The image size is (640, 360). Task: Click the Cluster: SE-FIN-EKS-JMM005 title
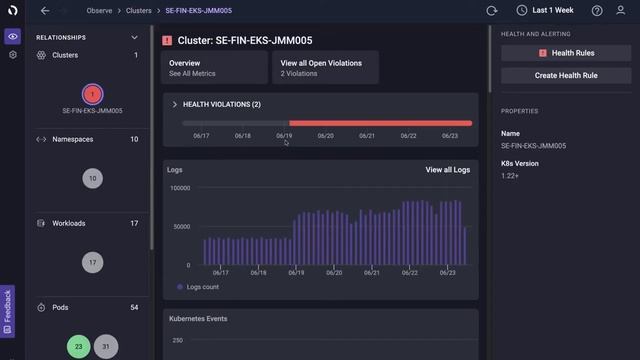click(245, 40)
